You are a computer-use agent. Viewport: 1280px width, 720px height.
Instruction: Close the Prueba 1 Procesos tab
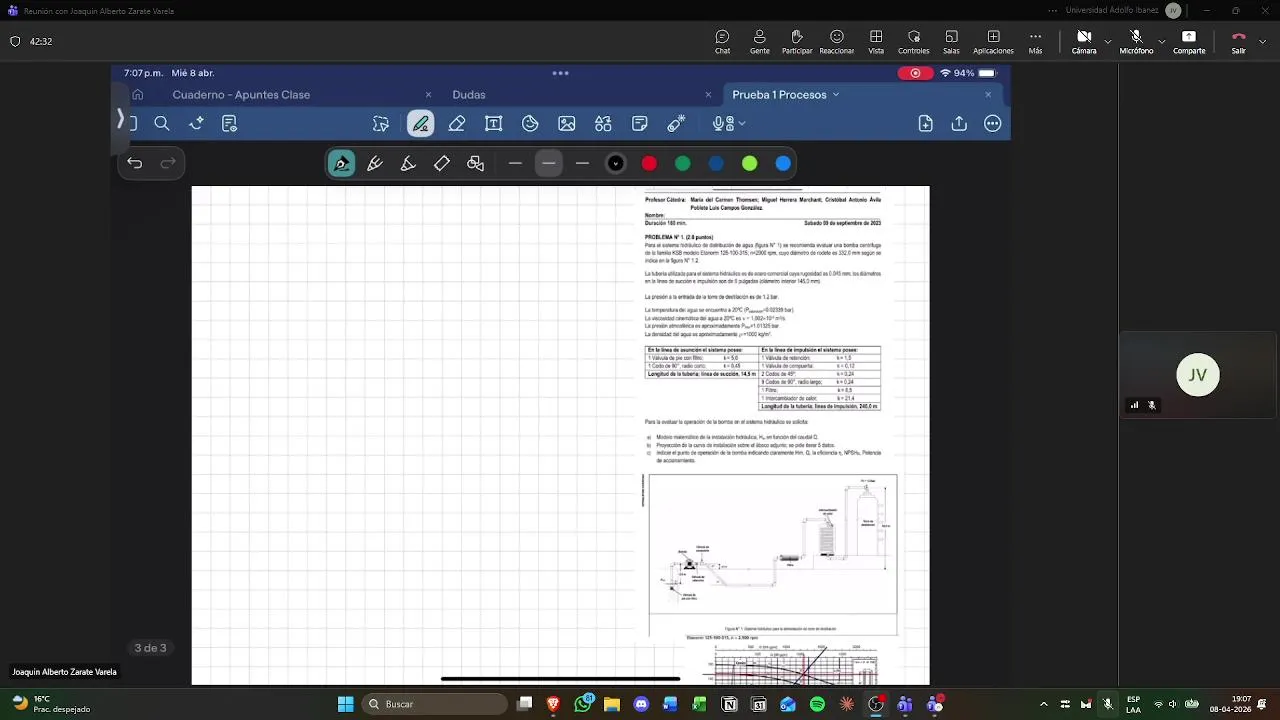coord(988,95)
